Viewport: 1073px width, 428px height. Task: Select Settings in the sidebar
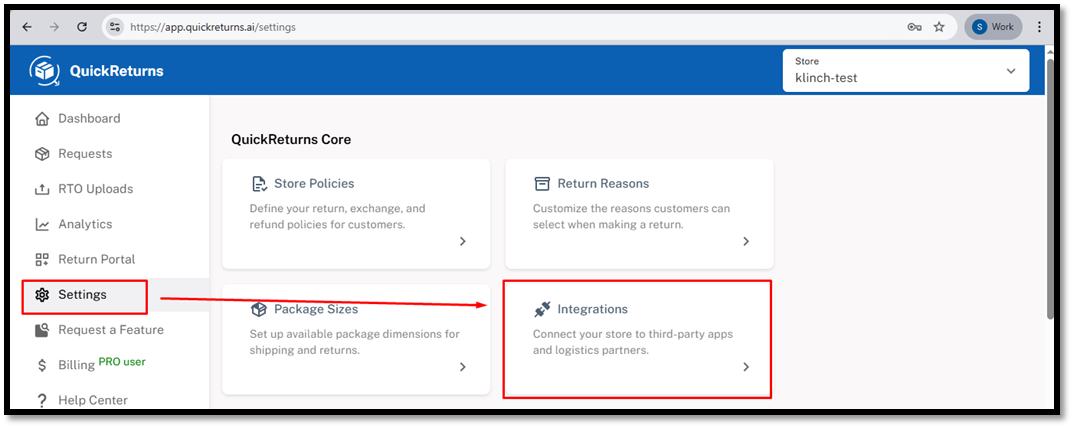tap(82, 295)
